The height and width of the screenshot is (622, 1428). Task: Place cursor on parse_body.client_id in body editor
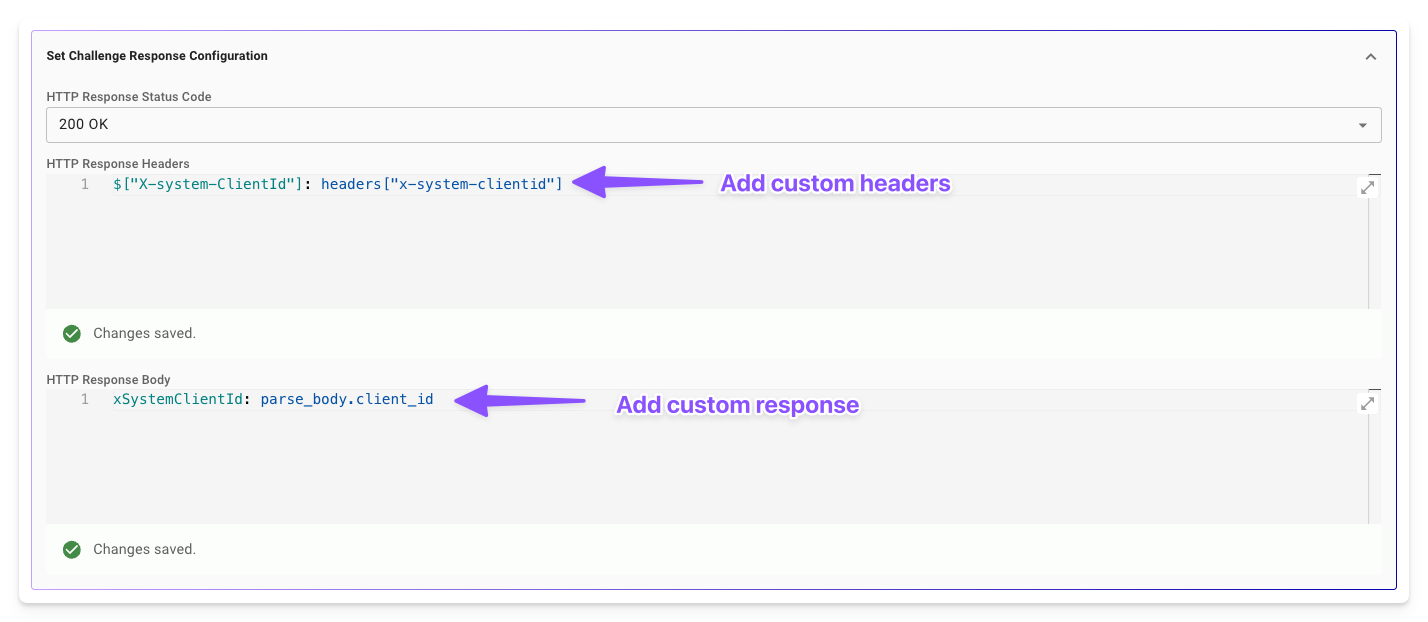[347, 399]
